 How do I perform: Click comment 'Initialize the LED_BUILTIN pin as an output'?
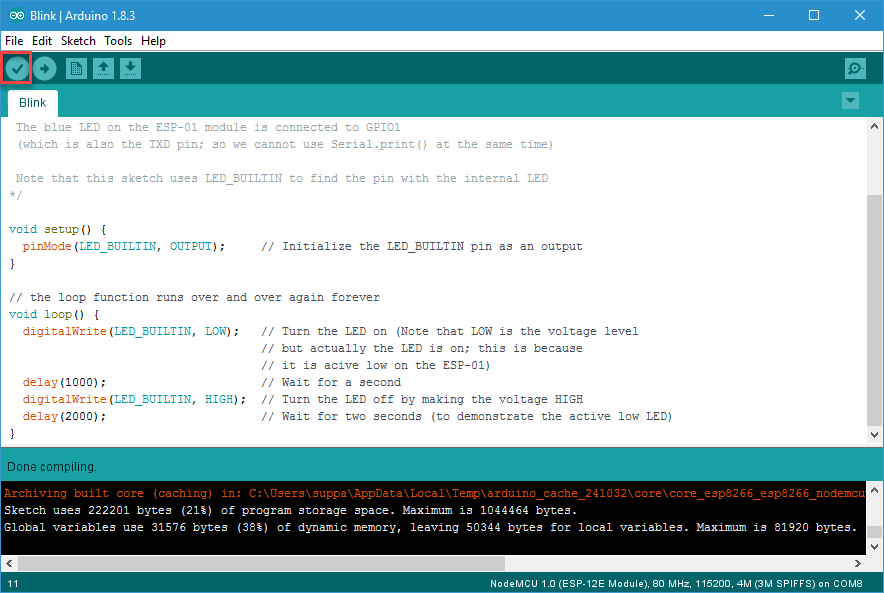pos(422,246)
